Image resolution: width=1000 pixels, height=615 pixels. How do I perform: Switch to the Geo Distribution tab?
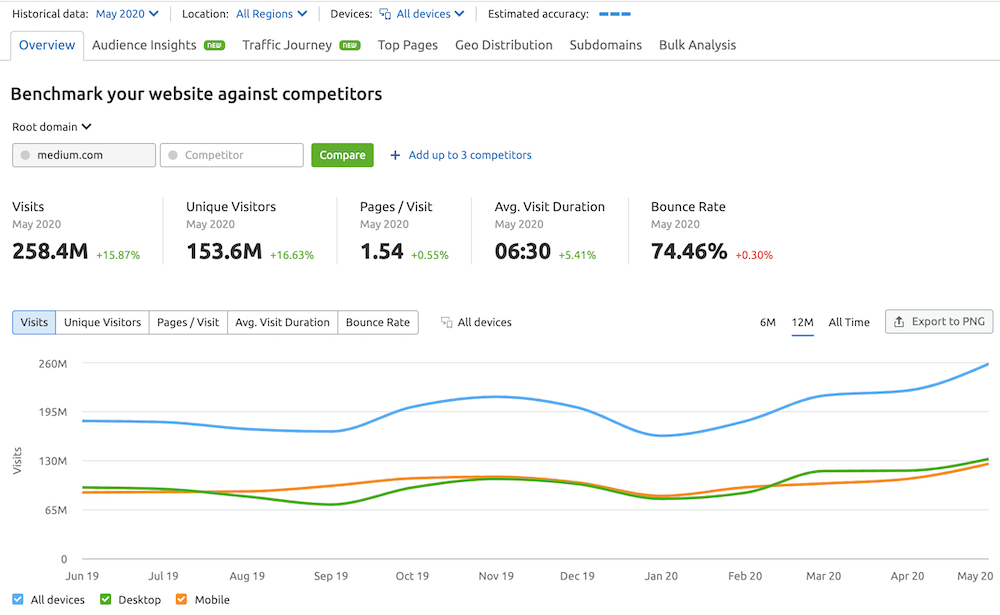coord(503,44)
